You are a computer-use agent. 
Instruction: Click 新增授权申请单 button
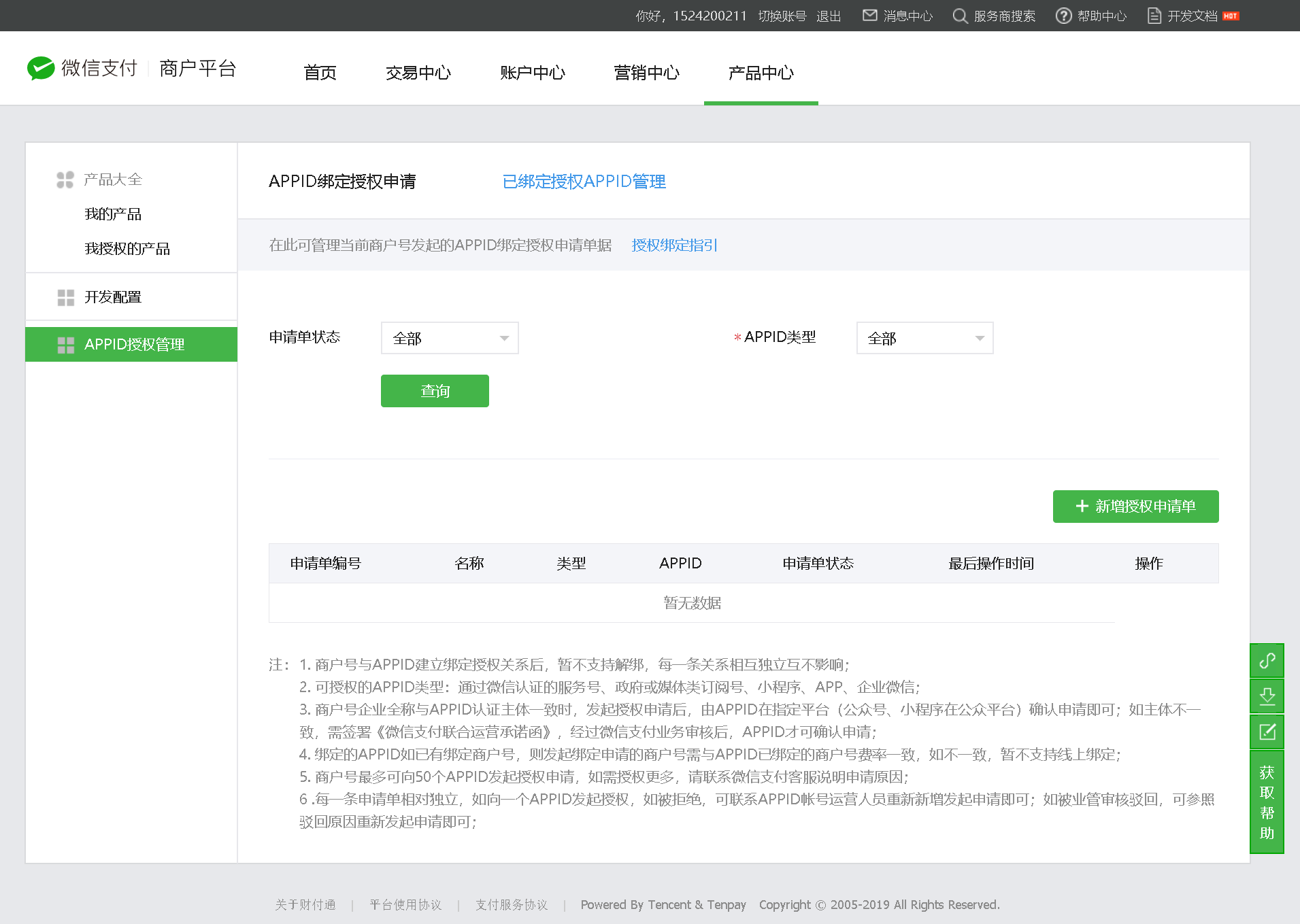point(1135,507)
